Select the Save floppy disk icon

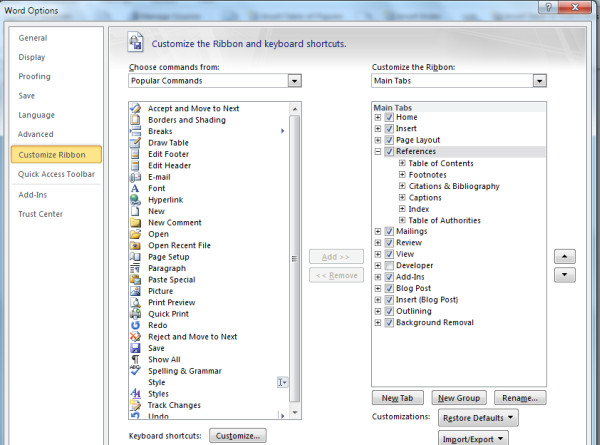click(135, 348)
